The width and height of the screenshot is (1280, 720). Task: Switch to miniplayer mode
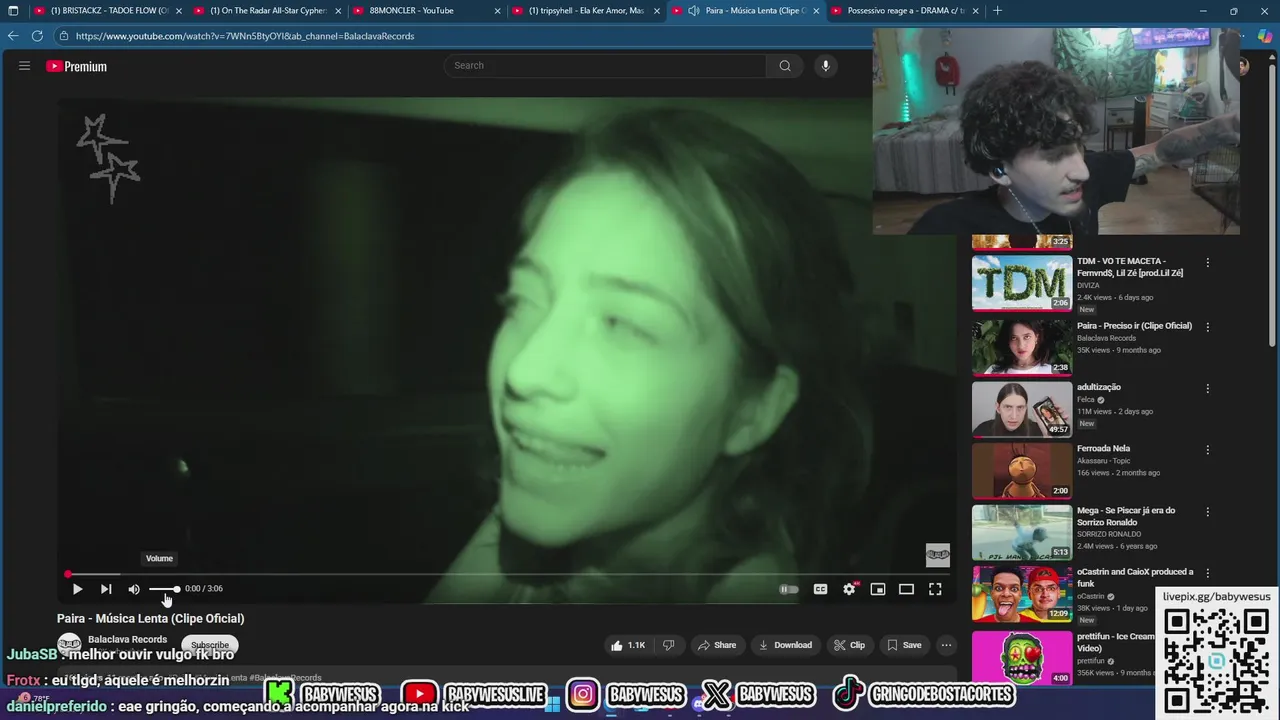pos(878,589)
